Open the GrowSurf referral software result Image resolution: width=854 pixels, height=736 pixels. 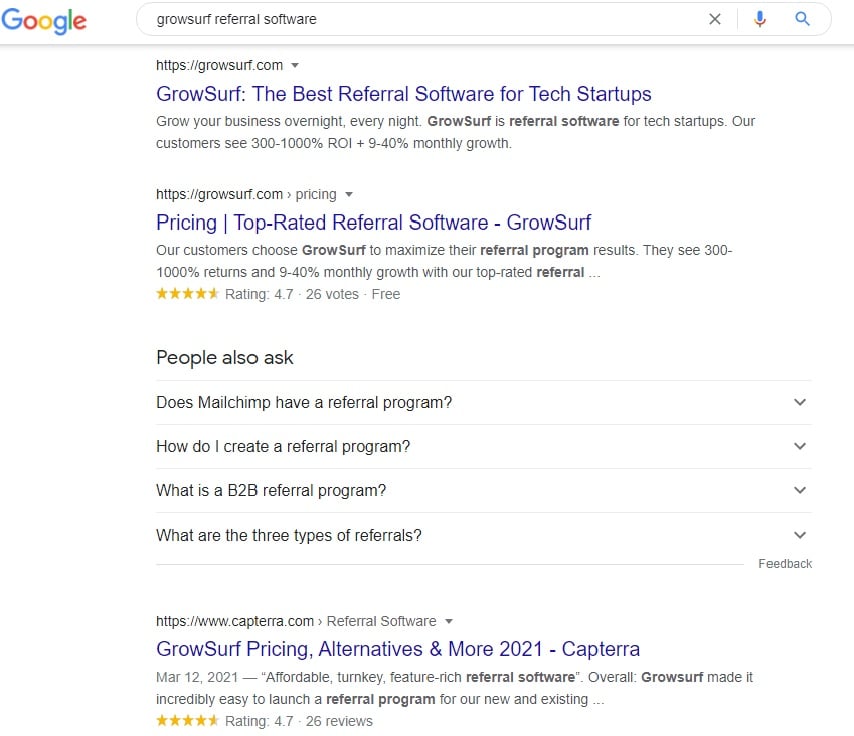[403, 94]
